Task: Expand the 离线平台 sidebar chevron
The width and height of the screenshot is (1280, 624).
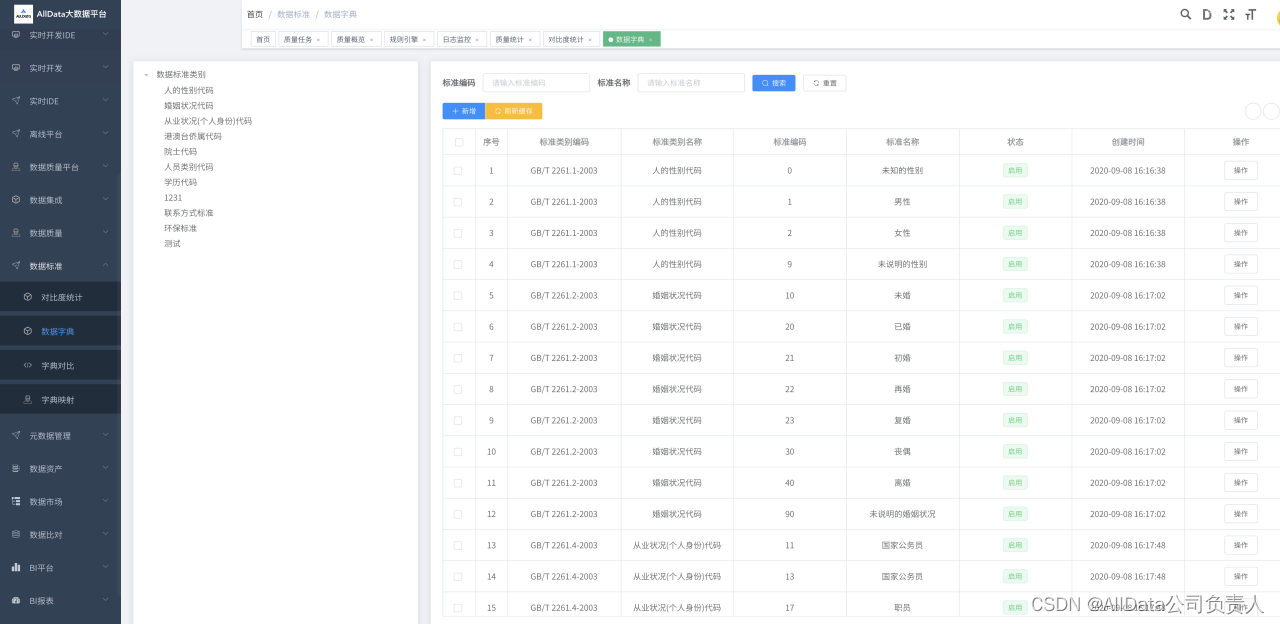Action: point(105,134)
